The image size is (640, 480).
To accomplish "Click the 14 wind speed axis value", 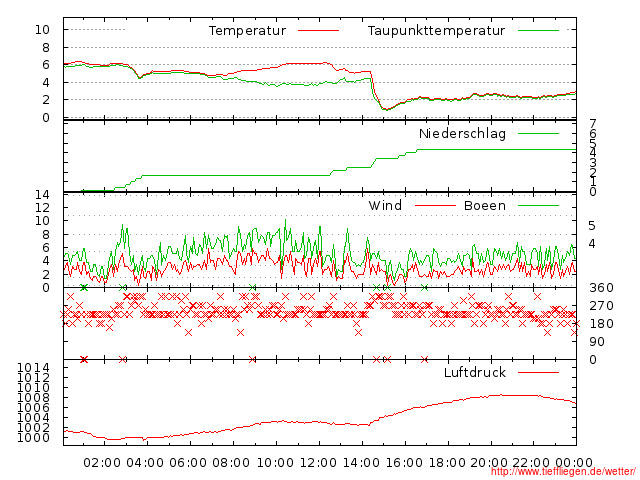I will click(42, 195).
